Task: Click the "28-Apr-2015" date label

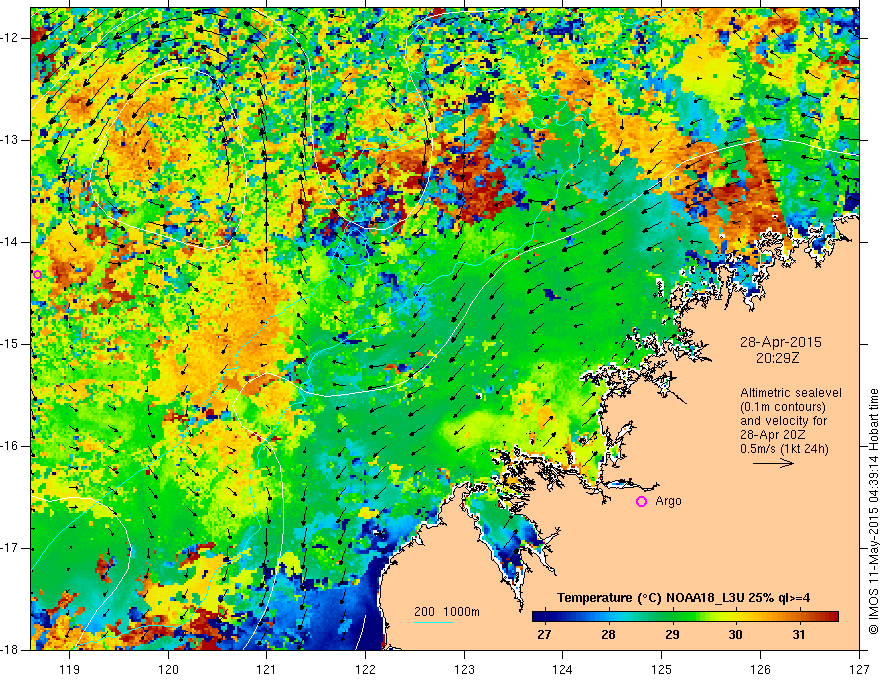Action: pyautogui.click(x=781, y=342)
